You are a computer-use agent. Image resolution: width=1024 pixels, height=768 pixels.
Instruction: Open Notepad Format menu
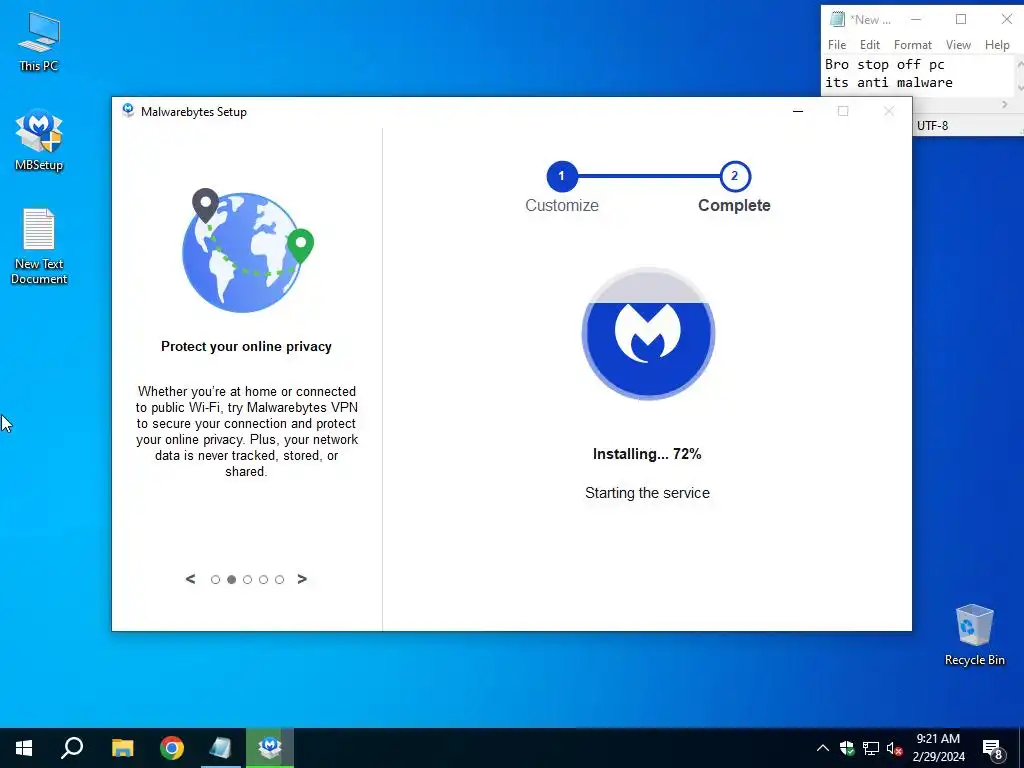(912, 45)
